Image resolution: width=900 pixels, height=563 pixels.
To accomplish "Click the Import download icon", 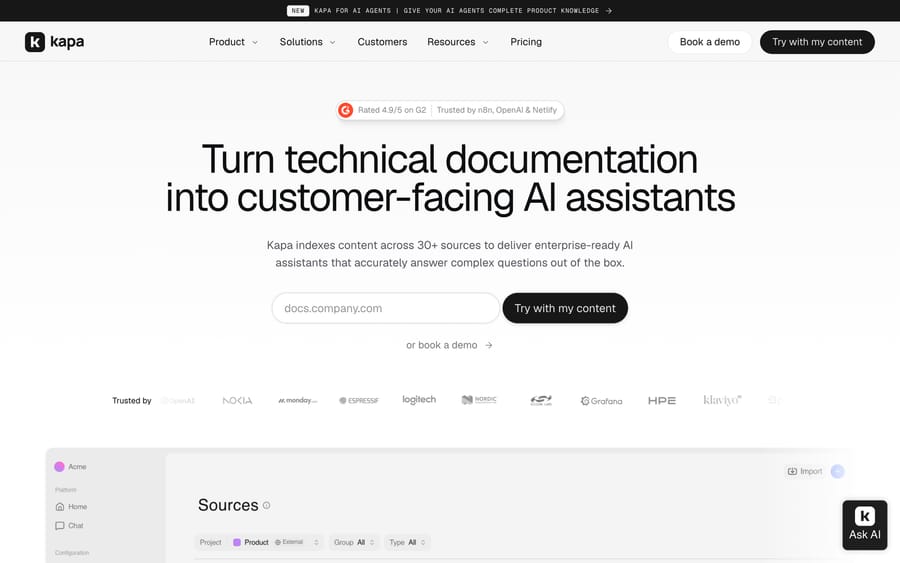I will click(792, 471).
